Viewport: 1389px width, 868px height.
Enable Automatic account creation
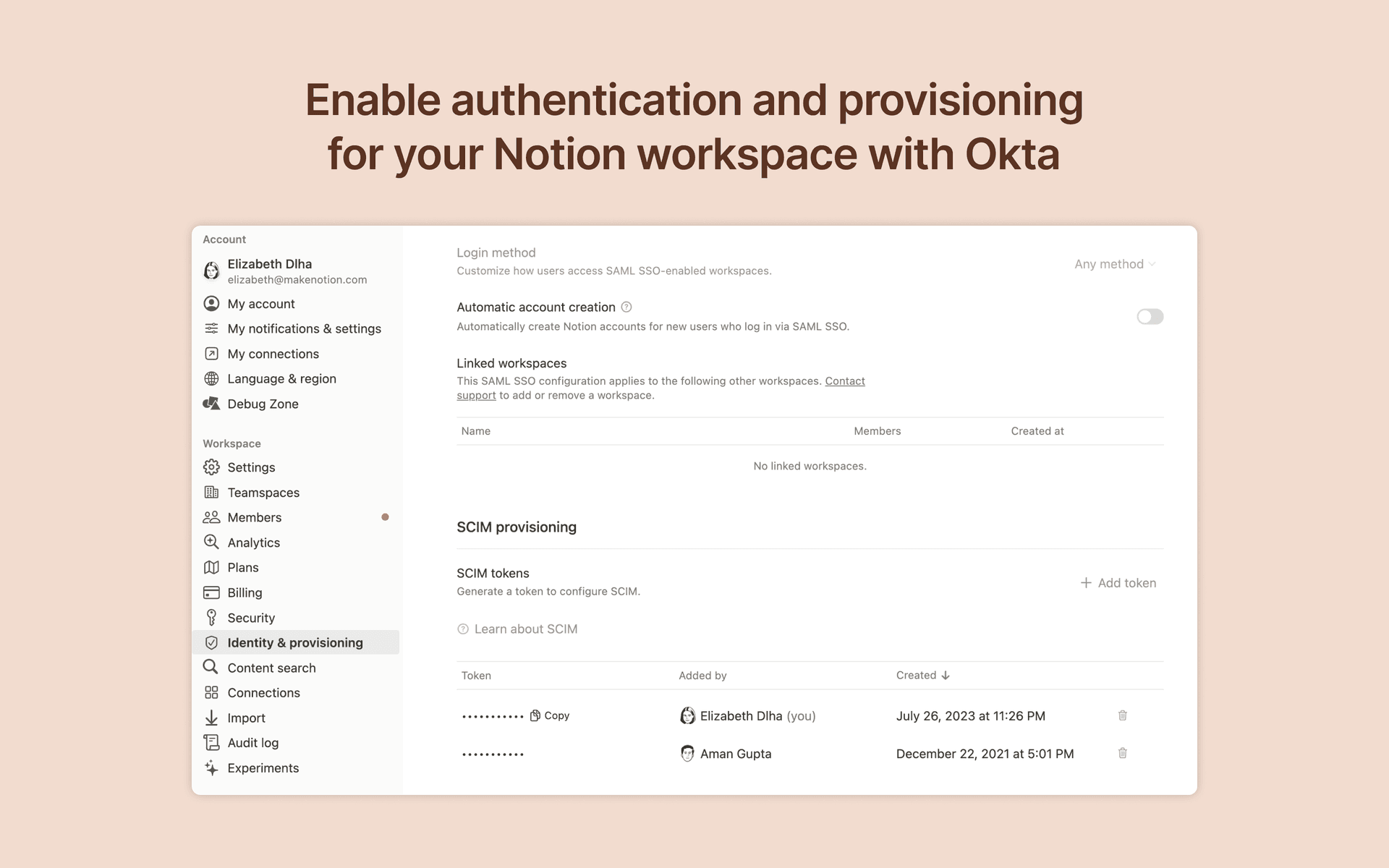[x=1150, y=316]
